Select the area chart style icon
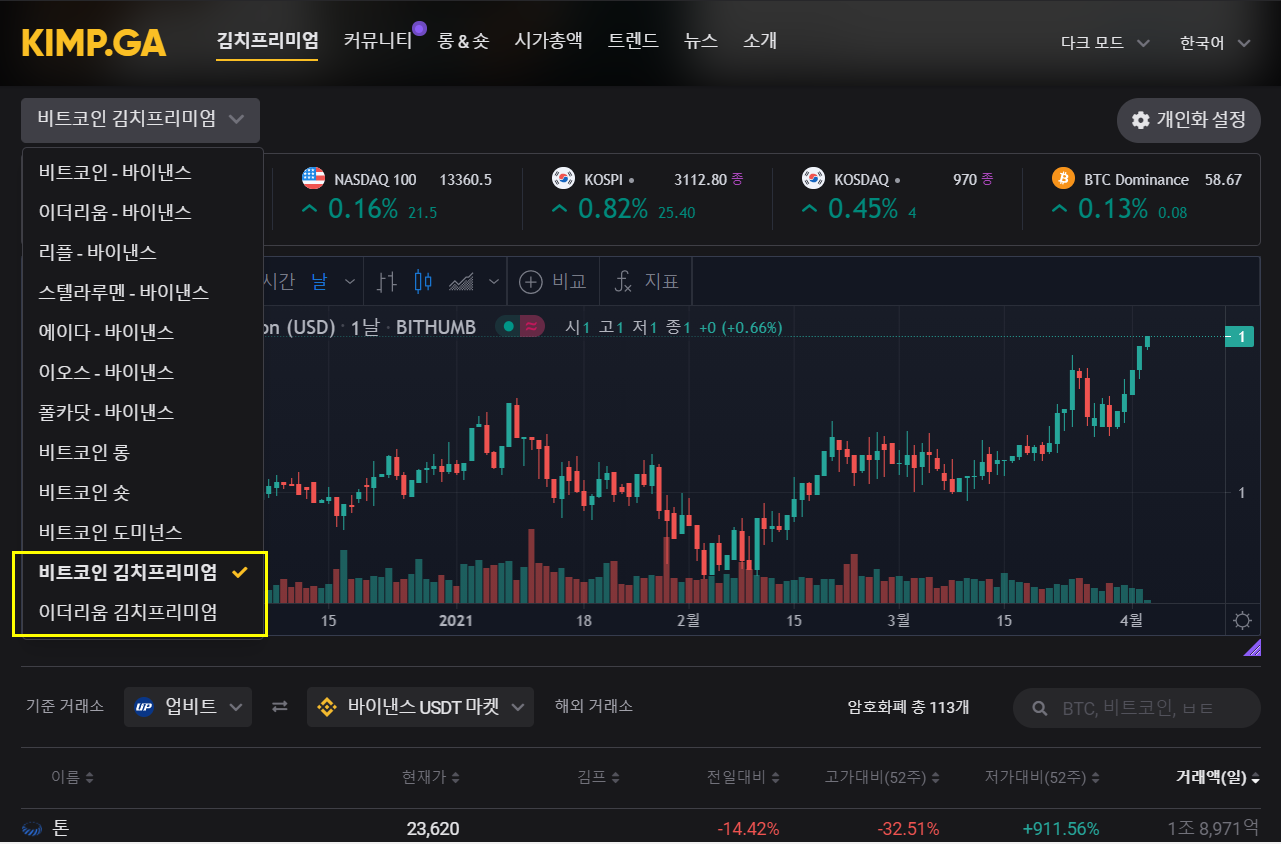The image size is (1281, 844). (x=461, y=282)
